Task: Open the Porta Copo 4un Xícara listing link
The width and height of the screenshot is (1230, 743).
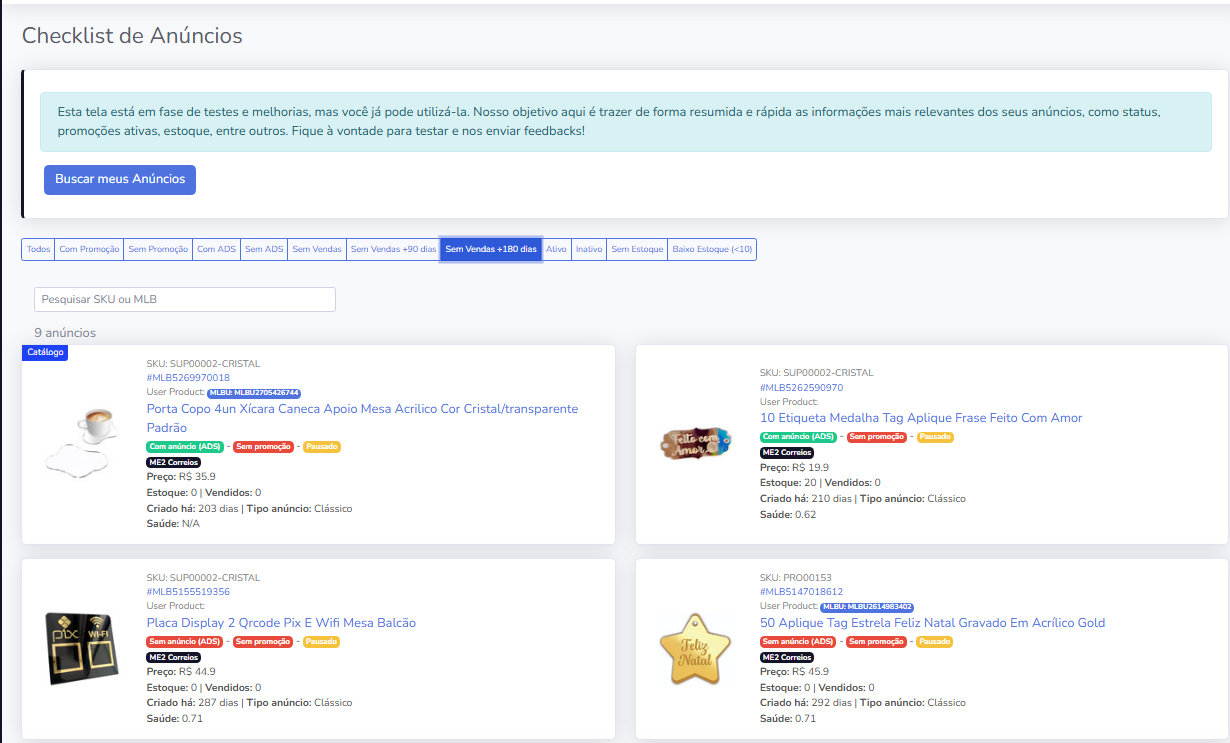Action: pyautogui.click(x=362, y=409)
